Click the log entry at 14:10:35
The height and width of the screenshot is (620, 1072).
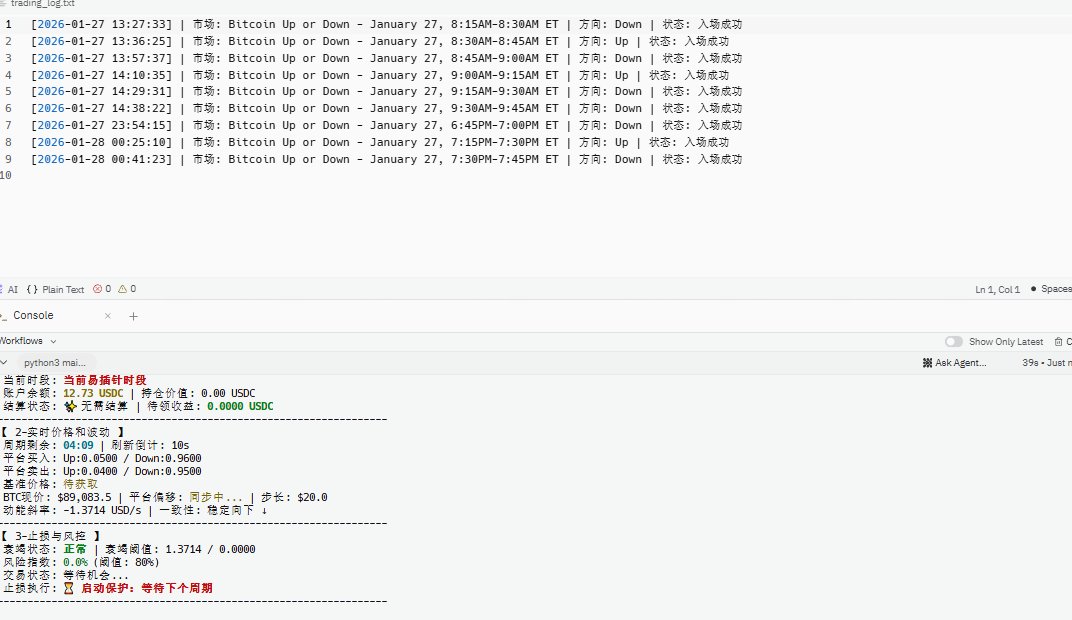point(379,75)
